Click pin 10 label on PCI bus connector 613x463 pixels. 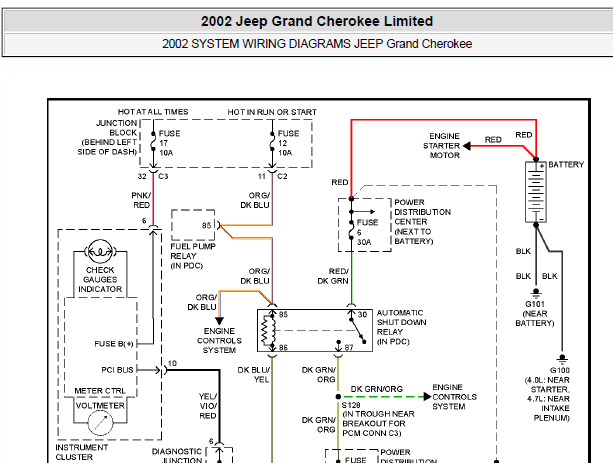pos(172,363)
